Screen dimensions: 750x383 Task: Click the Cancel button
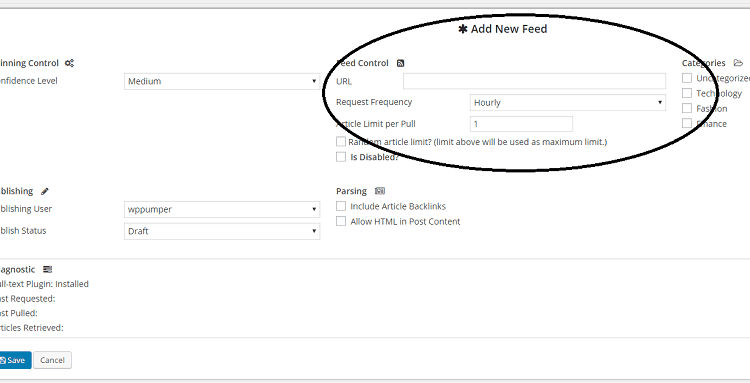tap(53, 360)
